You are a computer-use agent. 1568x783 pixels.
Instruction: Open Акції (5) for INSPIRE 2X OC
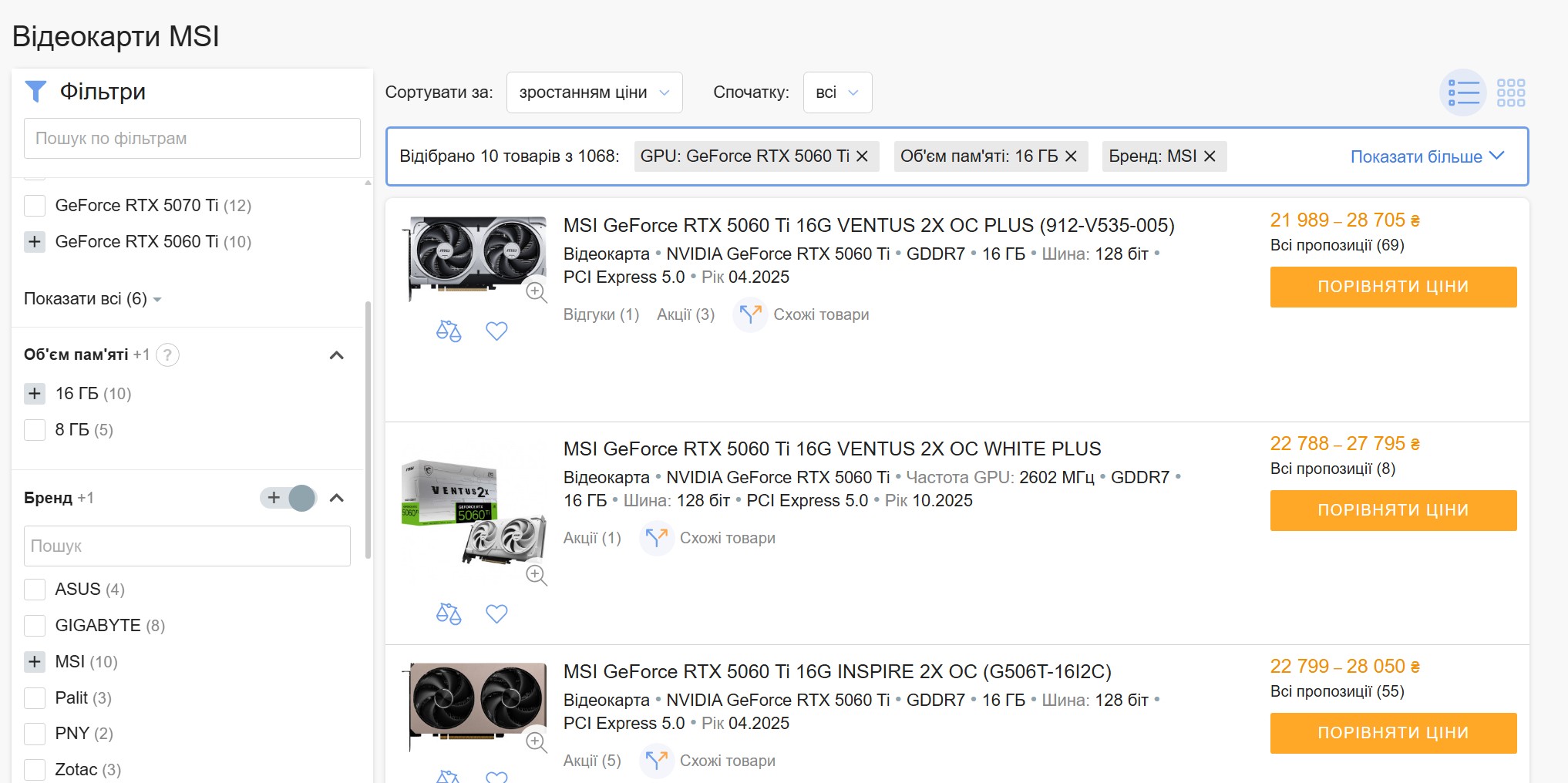tap(592, 761)
